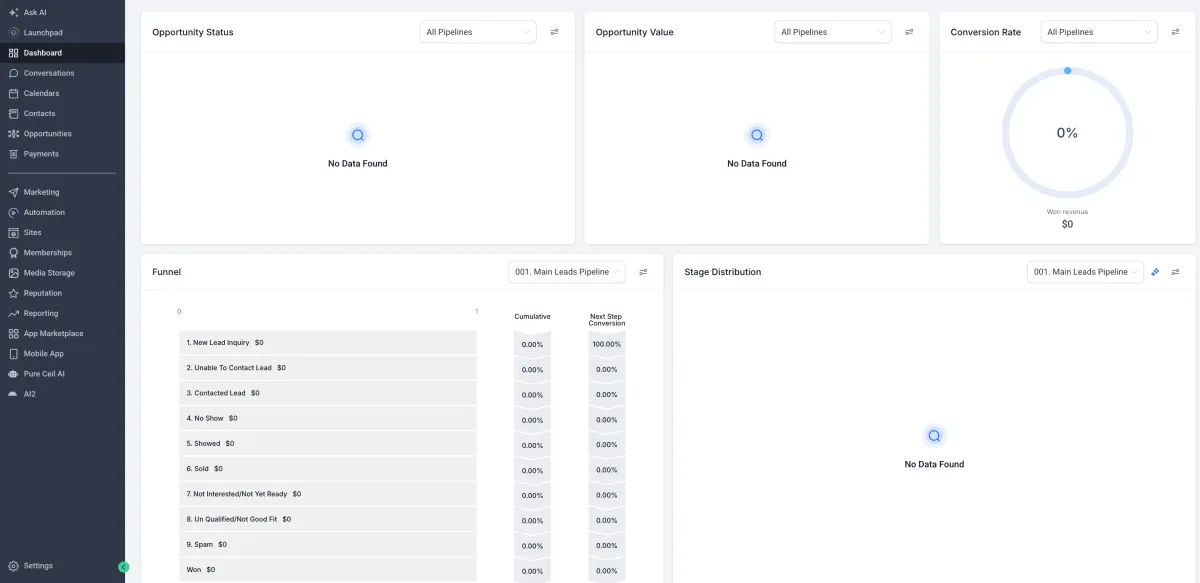The height and width of the screenshot is (583, 1200).
Task: Click the Stage Distribution card title
Action: pyautogui.click(x=723, y=272)
